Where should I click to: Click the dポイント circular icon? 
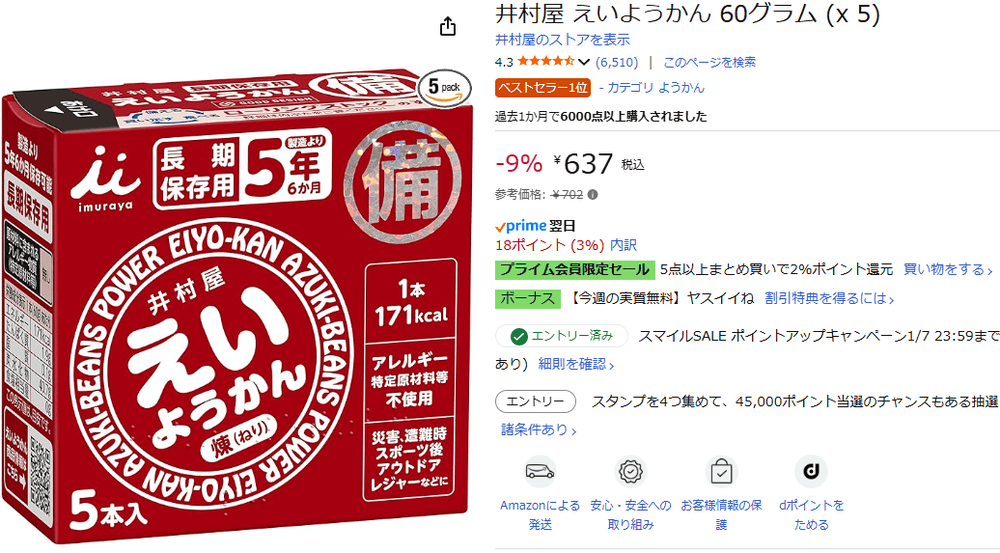coord(811,471)
